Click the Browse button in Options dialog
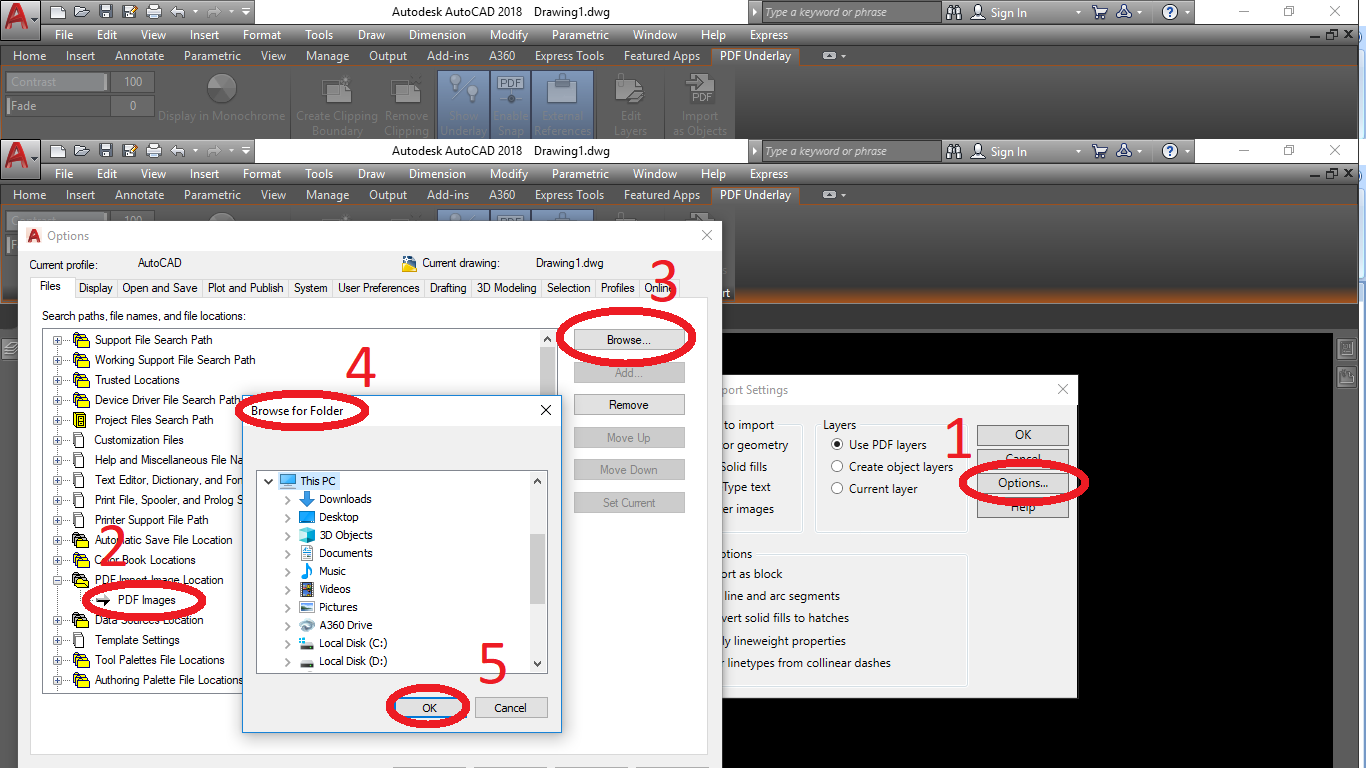 click(x=627, y=339)
